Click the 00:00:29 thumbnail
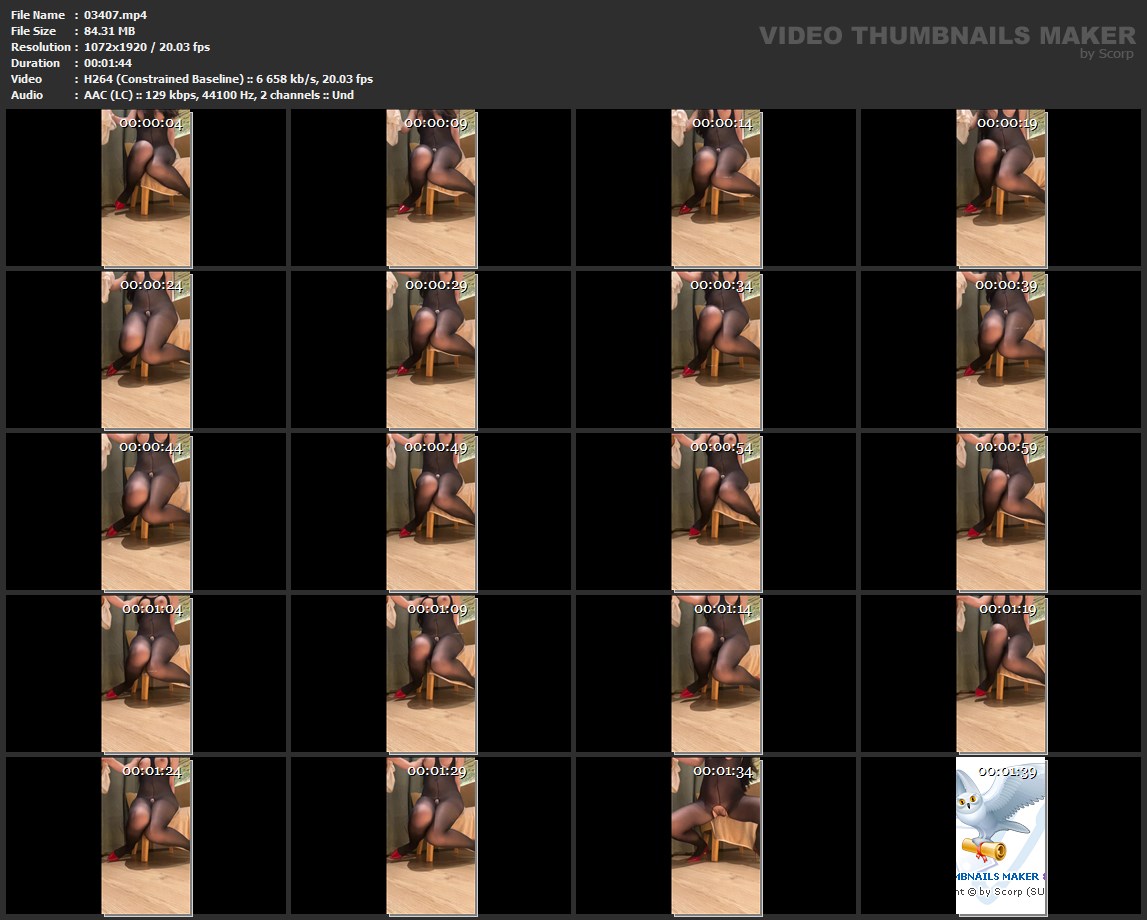 pos(431,350)
